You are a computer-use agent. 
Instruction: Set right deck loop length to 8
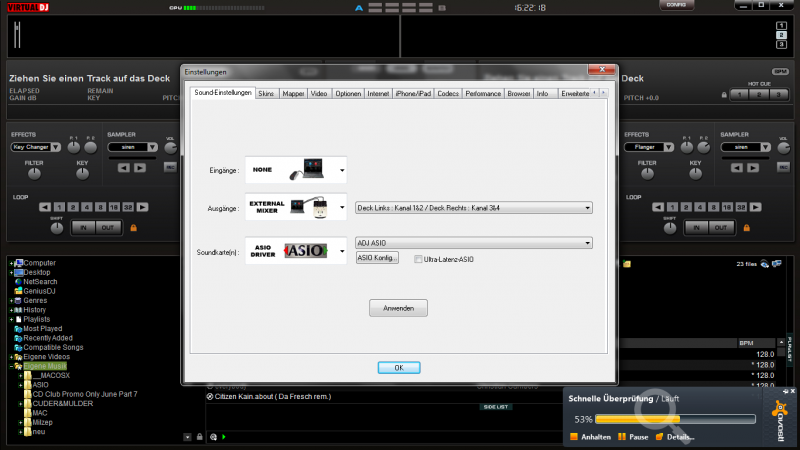[713, 207]
